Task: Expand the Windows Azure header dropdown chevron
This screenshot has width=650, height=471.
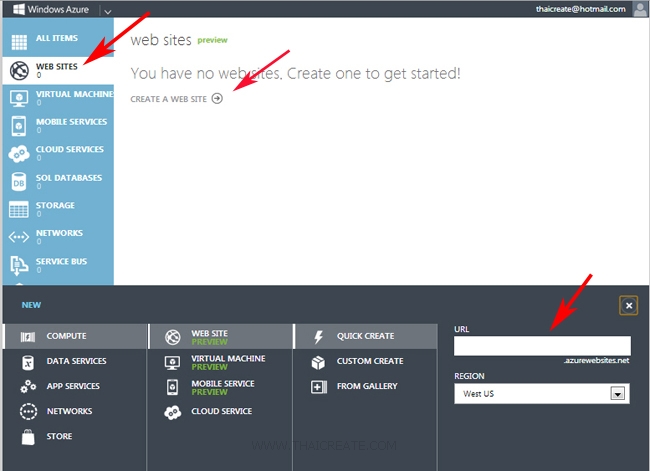Action: click(x=107, y=11)
